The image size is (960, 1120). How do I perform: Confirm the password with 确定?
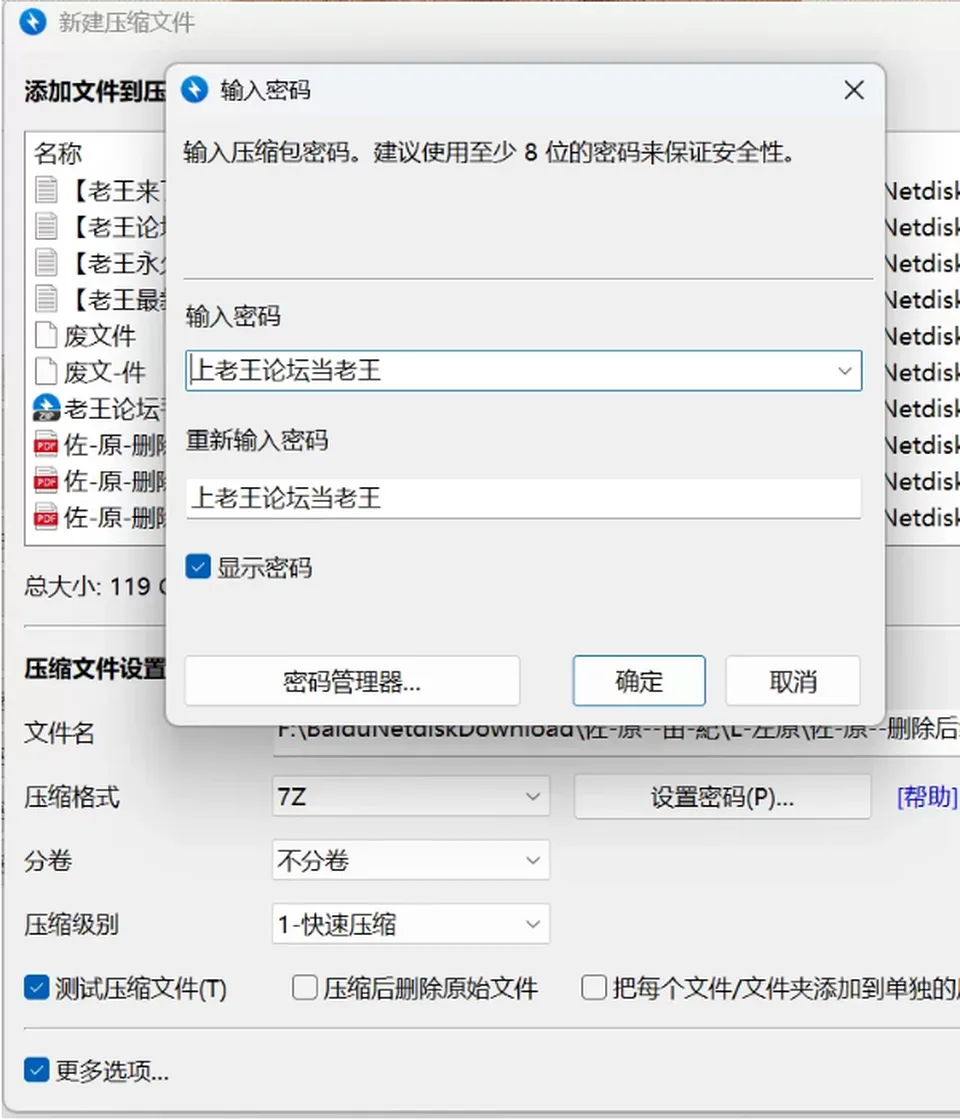639,681
